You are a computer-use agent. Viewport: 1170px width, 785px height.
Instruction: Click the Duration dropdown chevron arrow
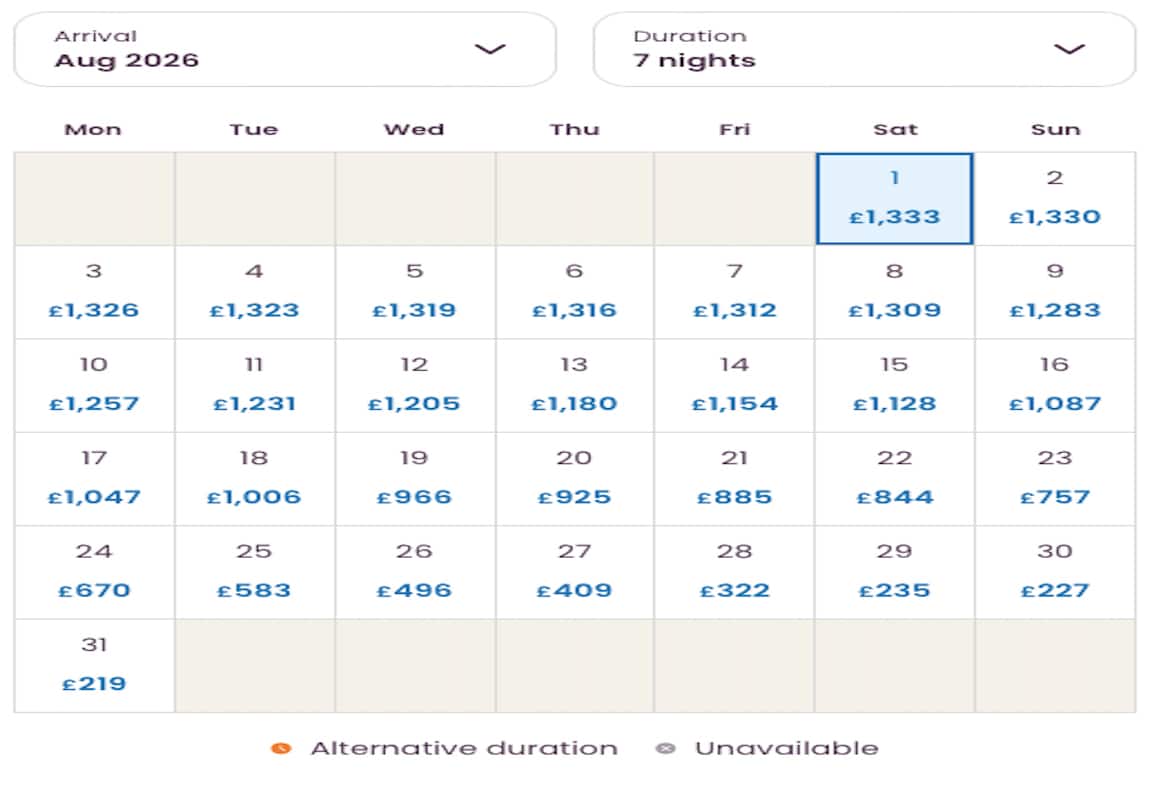click(x=1069, y=49)
